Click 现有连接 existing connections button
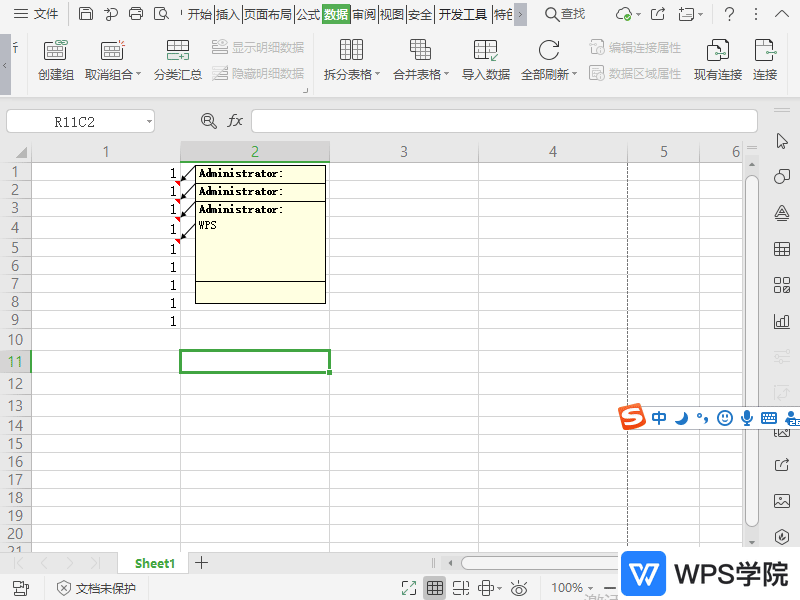This screenshot has height=600, width=800. 717,60
